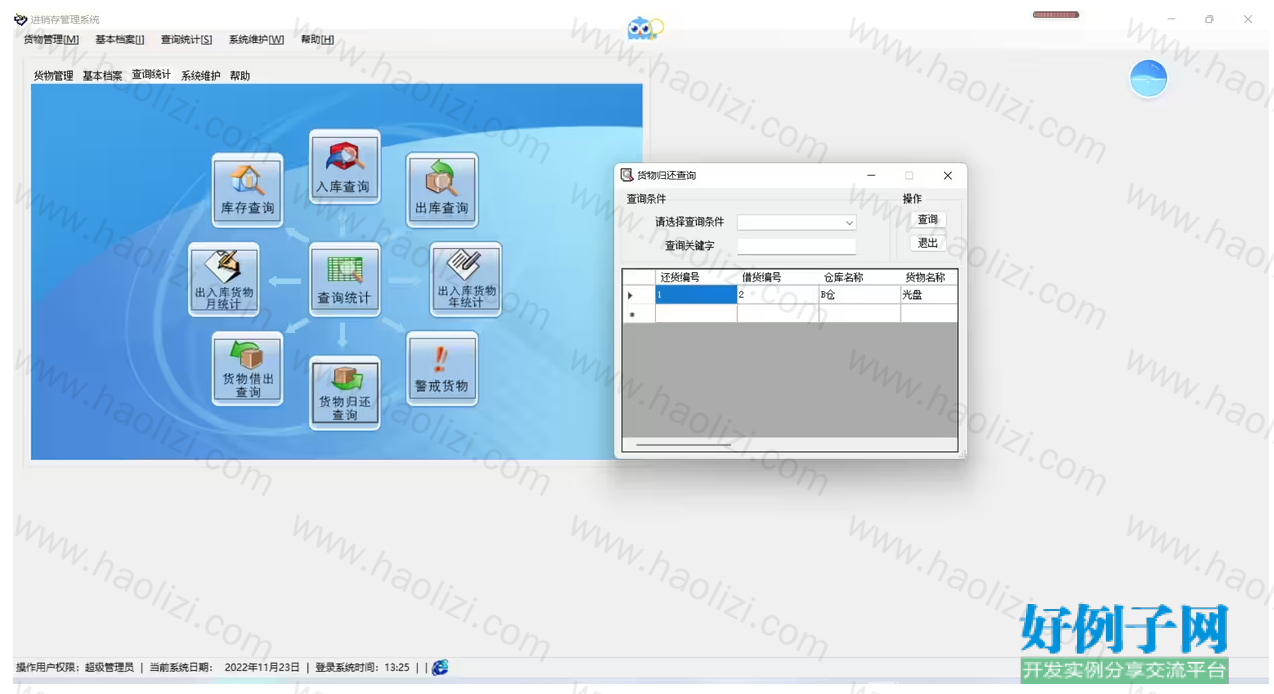
Task: Open the 帮助[H] menu
Action: 317,40
